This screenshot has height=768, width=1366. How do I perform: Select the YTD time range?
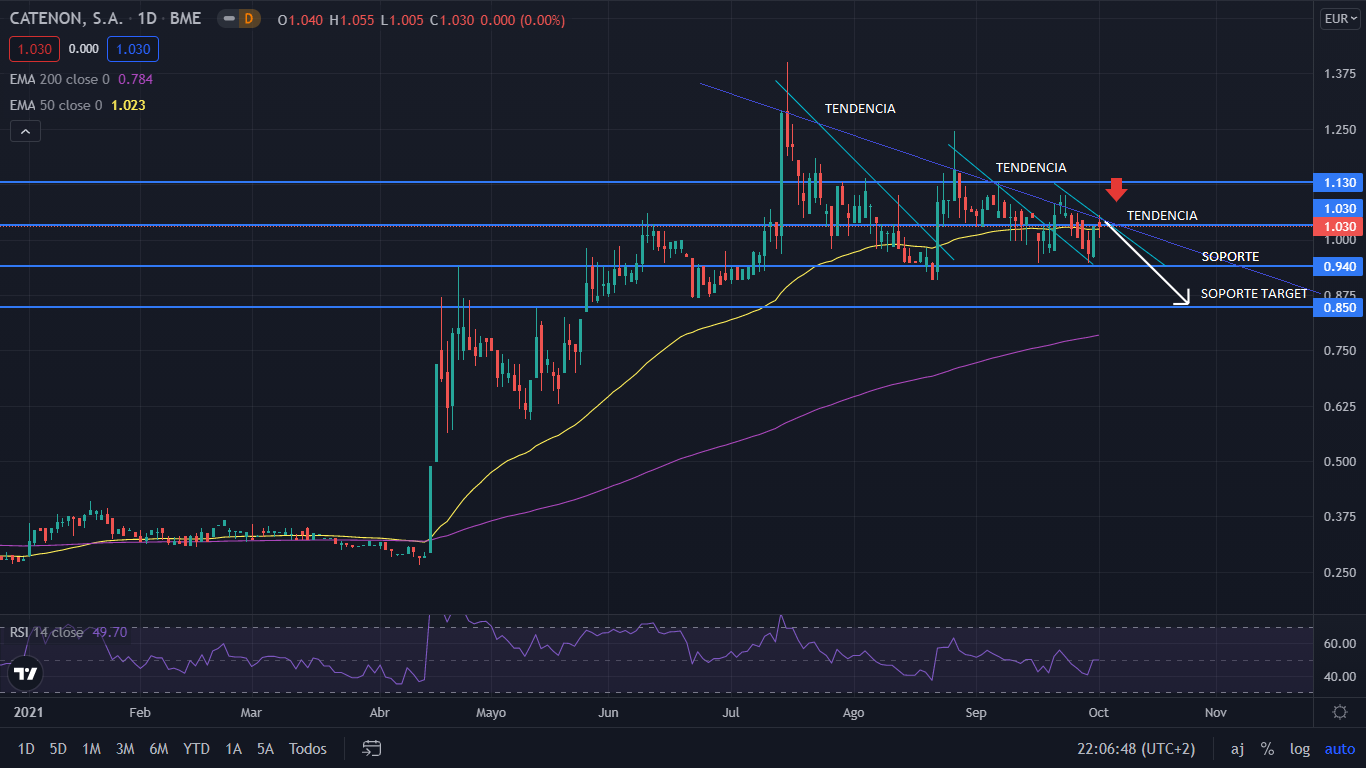pos(196,748)
